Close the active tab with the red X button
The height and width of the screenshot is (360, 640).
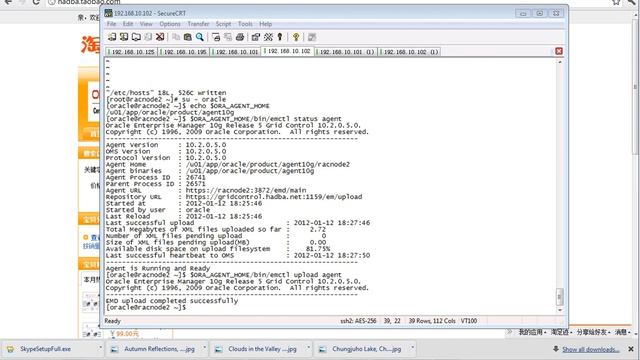tap(559, 51)
